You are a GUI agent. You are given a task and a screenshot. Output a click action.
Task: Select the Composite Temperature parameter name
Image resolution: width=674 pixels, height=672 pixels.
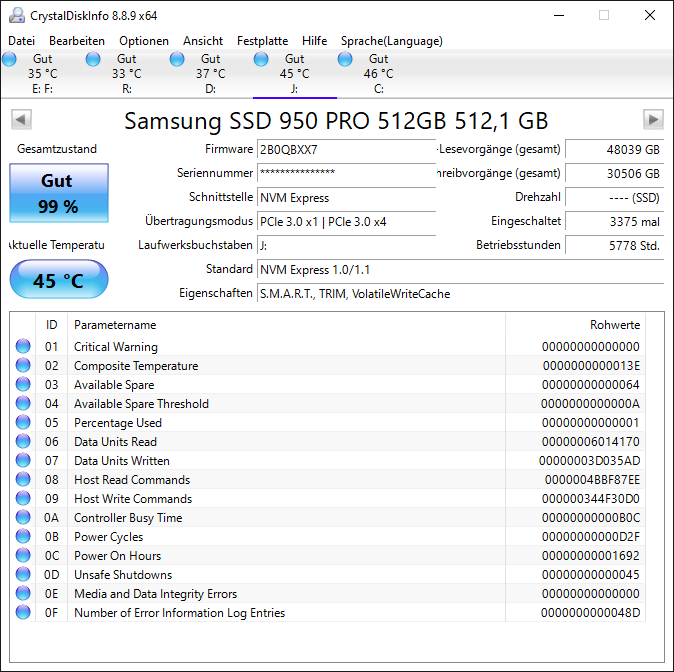point(136,365)
